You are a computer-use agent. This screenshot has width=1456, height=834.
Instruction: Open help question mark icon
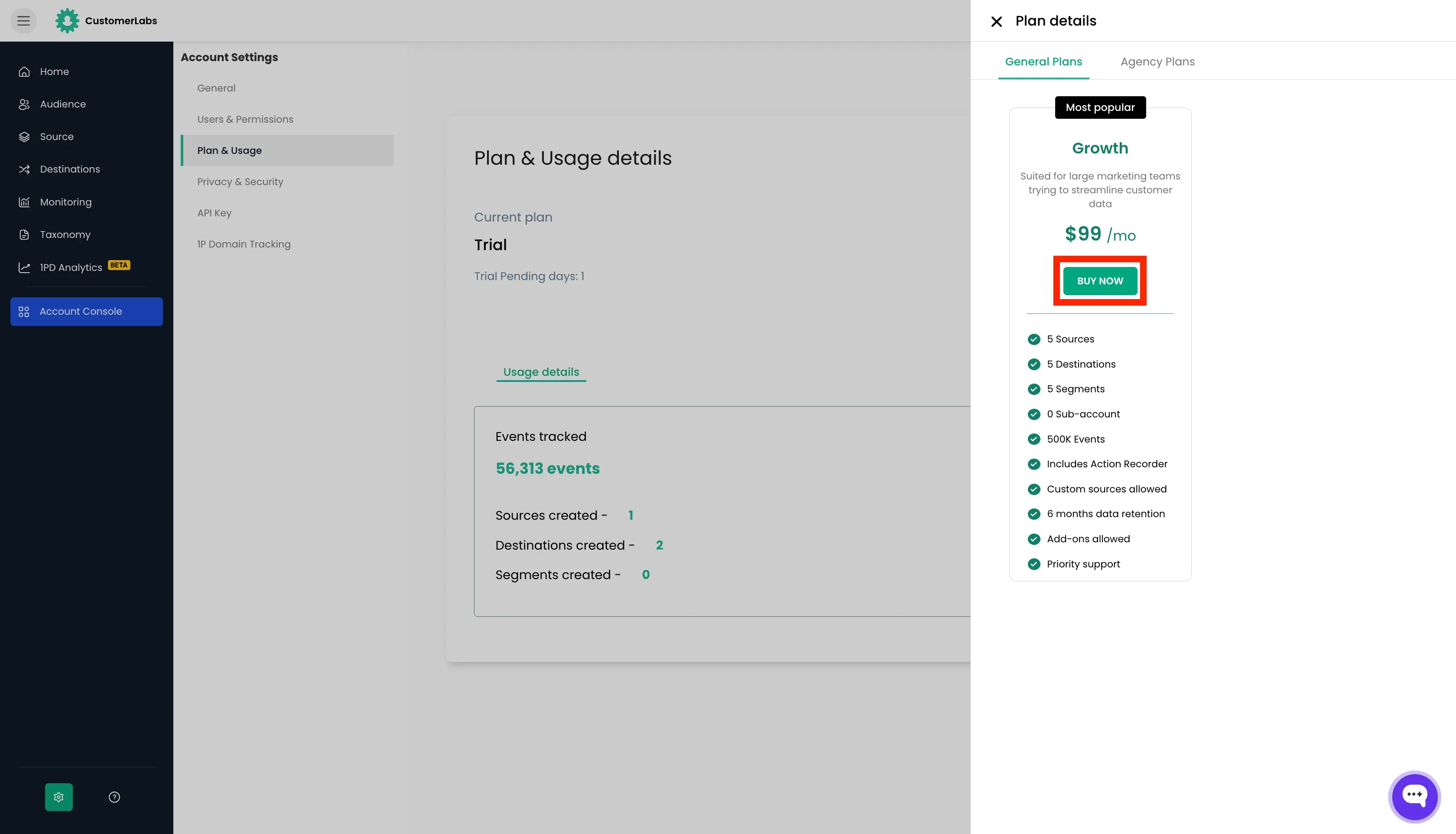click(114, 797)
